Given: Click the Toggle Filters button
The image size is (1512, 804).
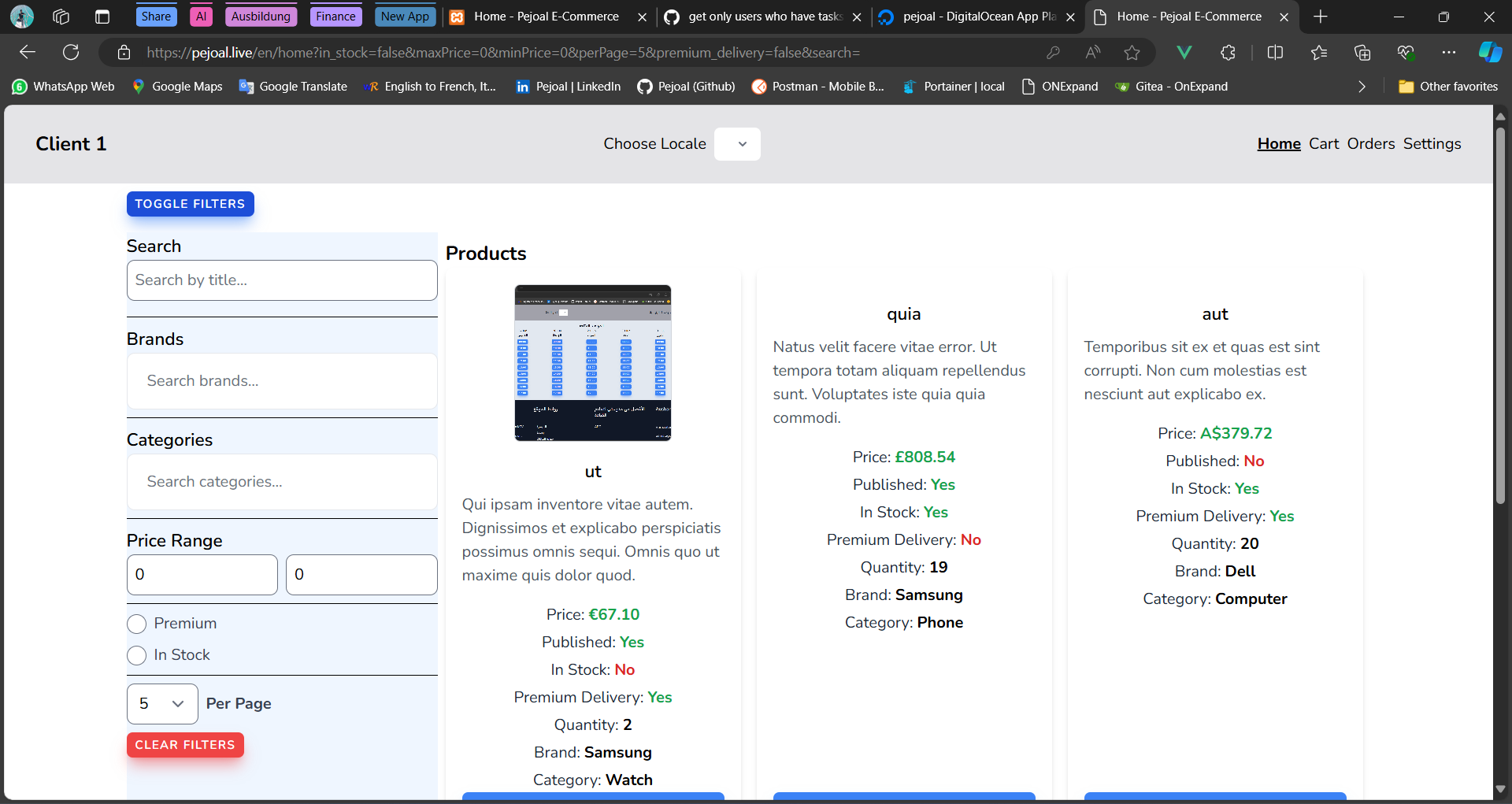Looking at the screenshot, I should point(190,204).
